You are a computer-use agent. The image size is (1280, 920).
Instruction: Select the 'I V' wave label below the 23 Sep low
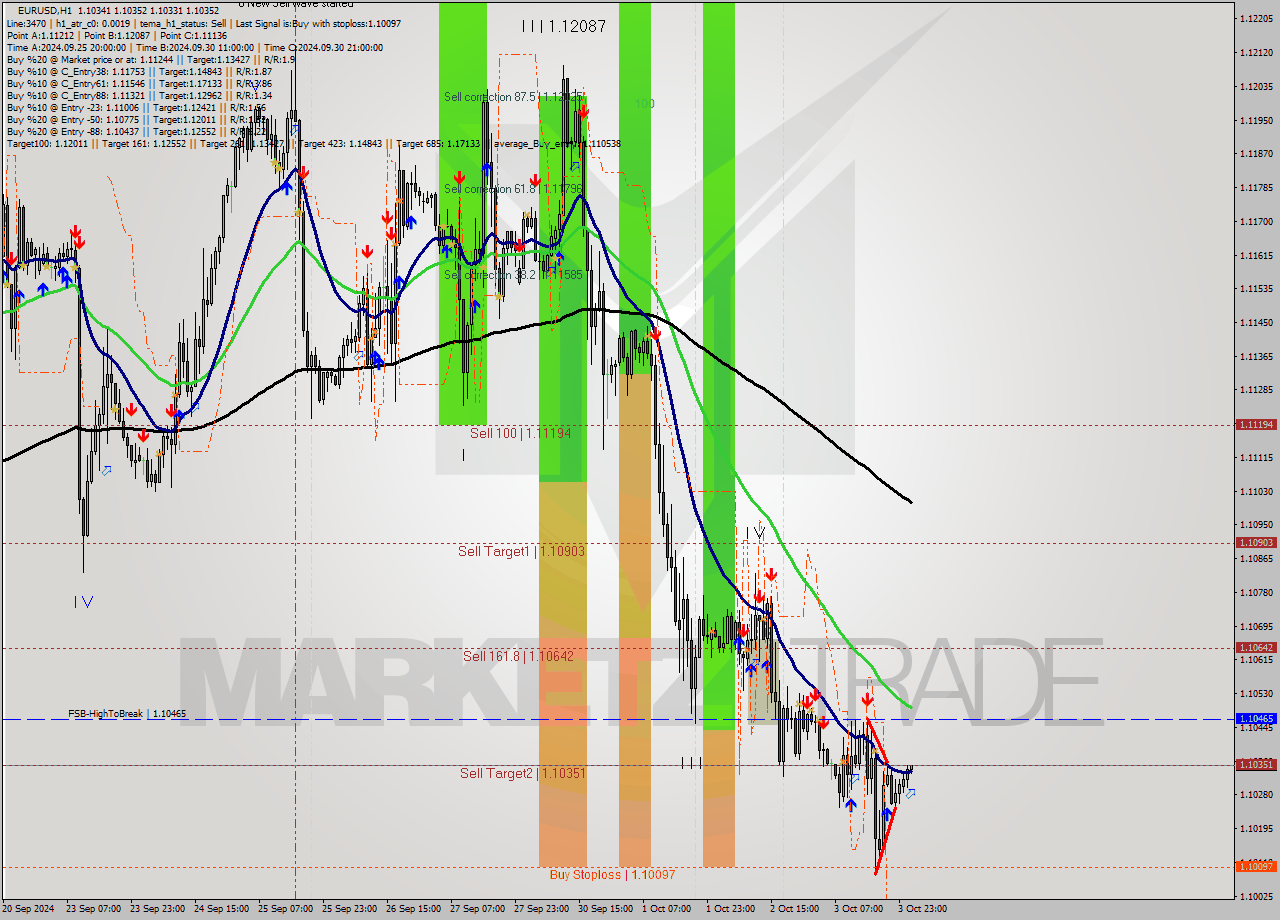pyautogui.click(x=84, y=601)
